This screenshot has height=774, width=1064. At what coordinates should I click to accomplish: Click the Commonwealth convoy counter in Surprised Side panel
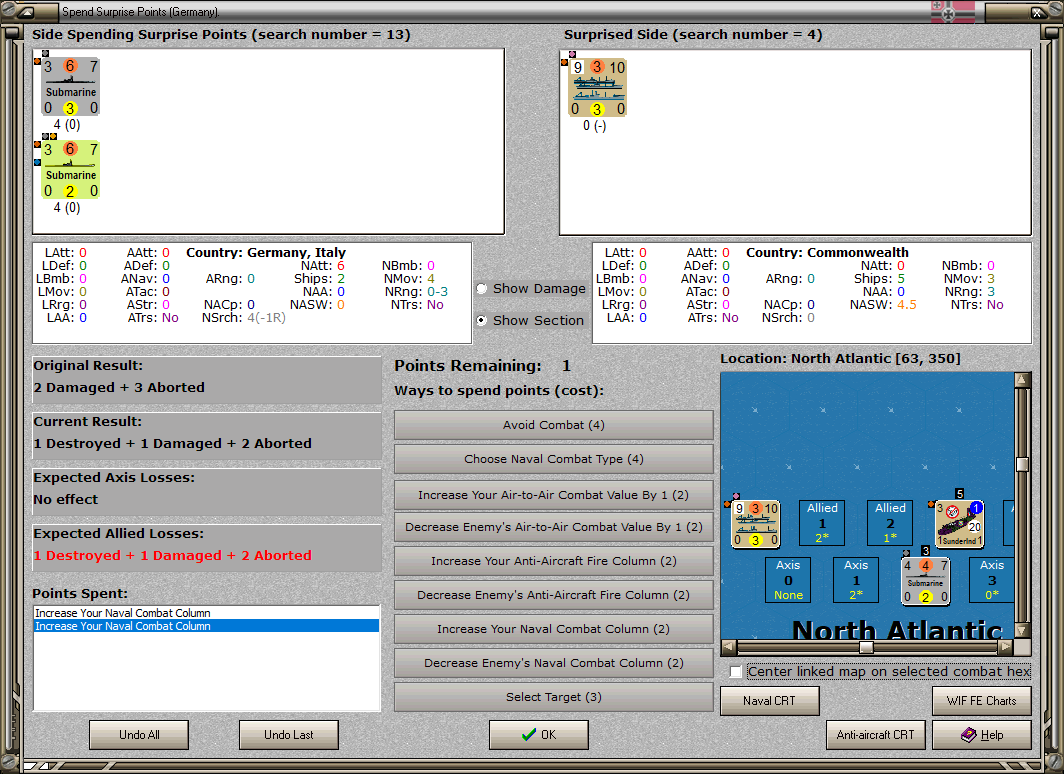click(x=597, y=88)
